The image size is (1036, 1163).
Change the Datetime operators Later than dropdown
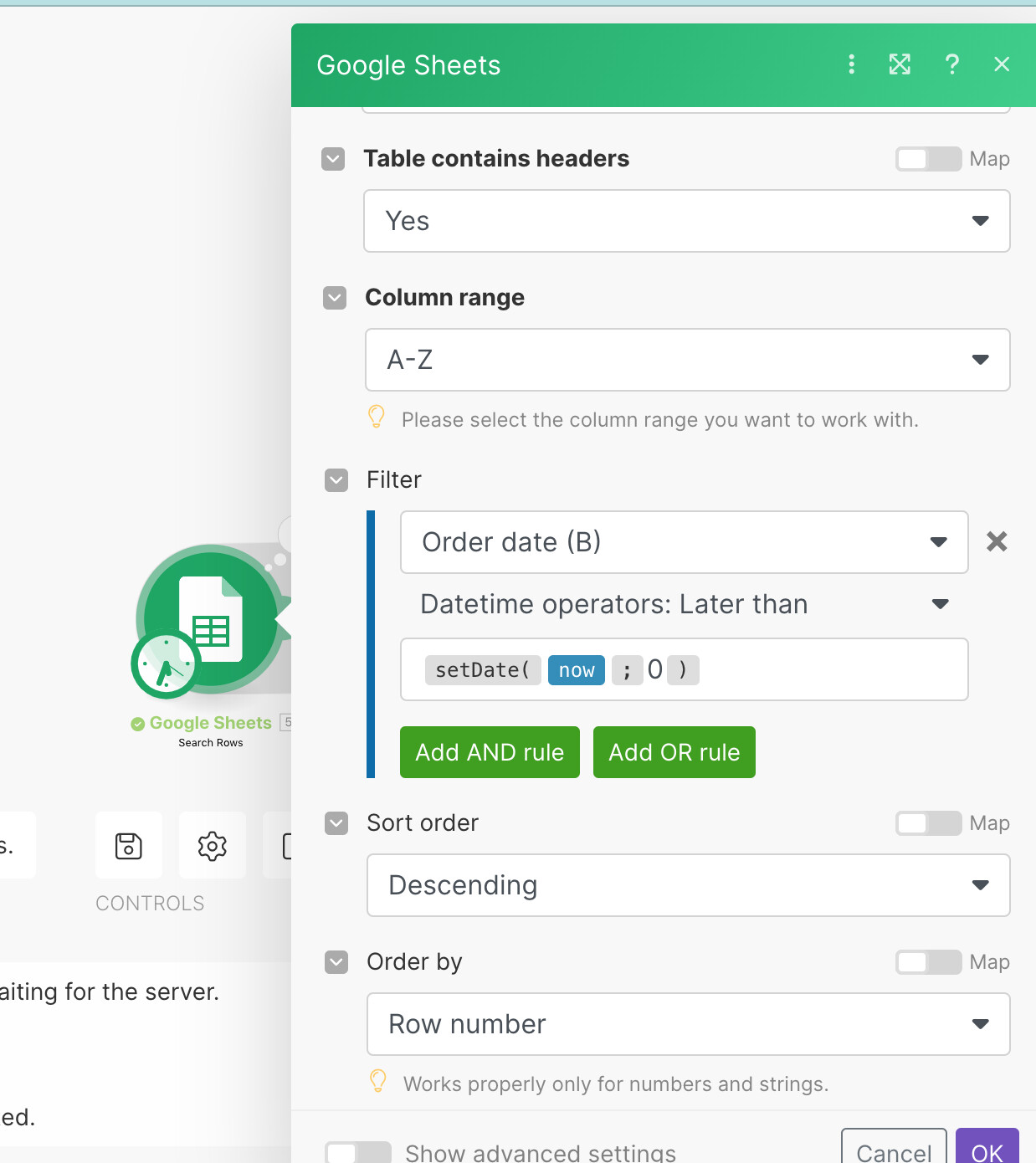[684, 604]
